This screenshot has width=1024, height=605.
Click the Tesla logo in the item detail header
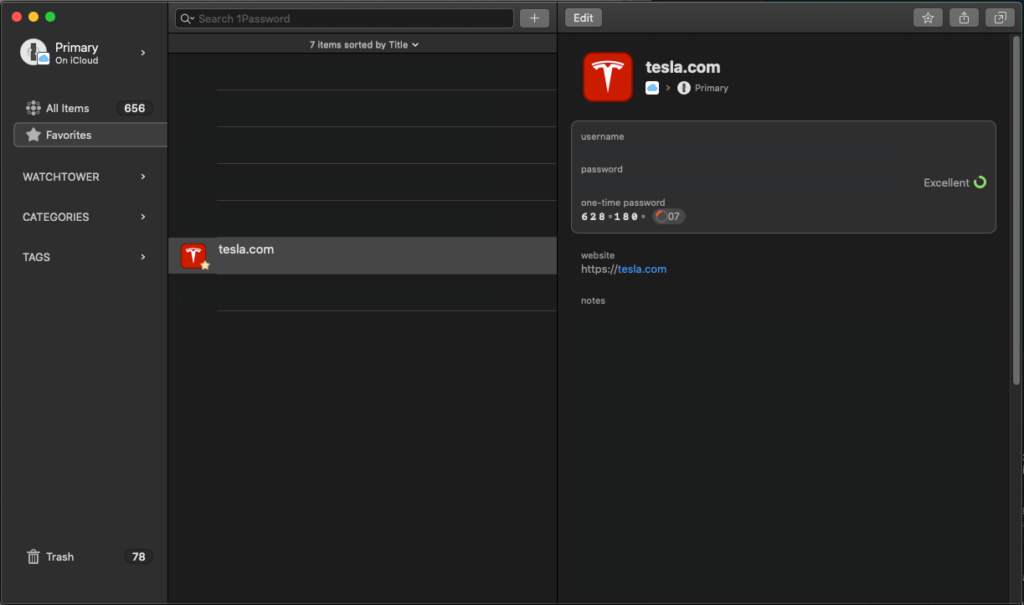click(x=607, y=76)
